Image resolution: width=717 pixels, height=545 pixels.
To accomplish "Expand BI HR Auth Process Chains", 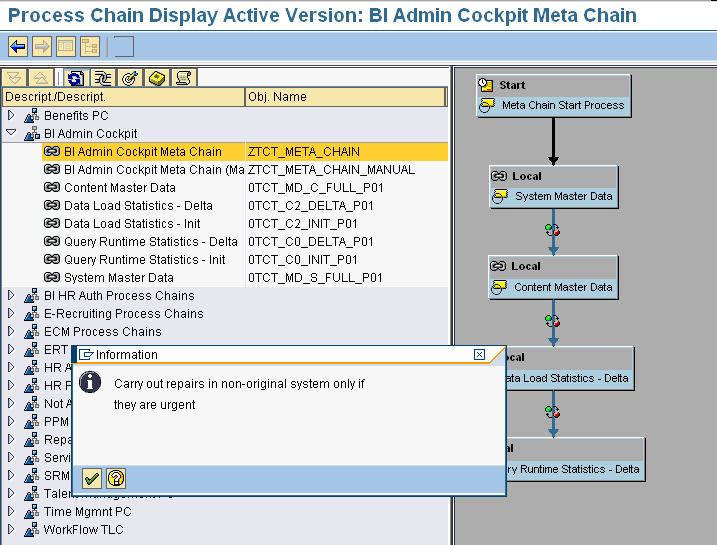I will 11,295.
